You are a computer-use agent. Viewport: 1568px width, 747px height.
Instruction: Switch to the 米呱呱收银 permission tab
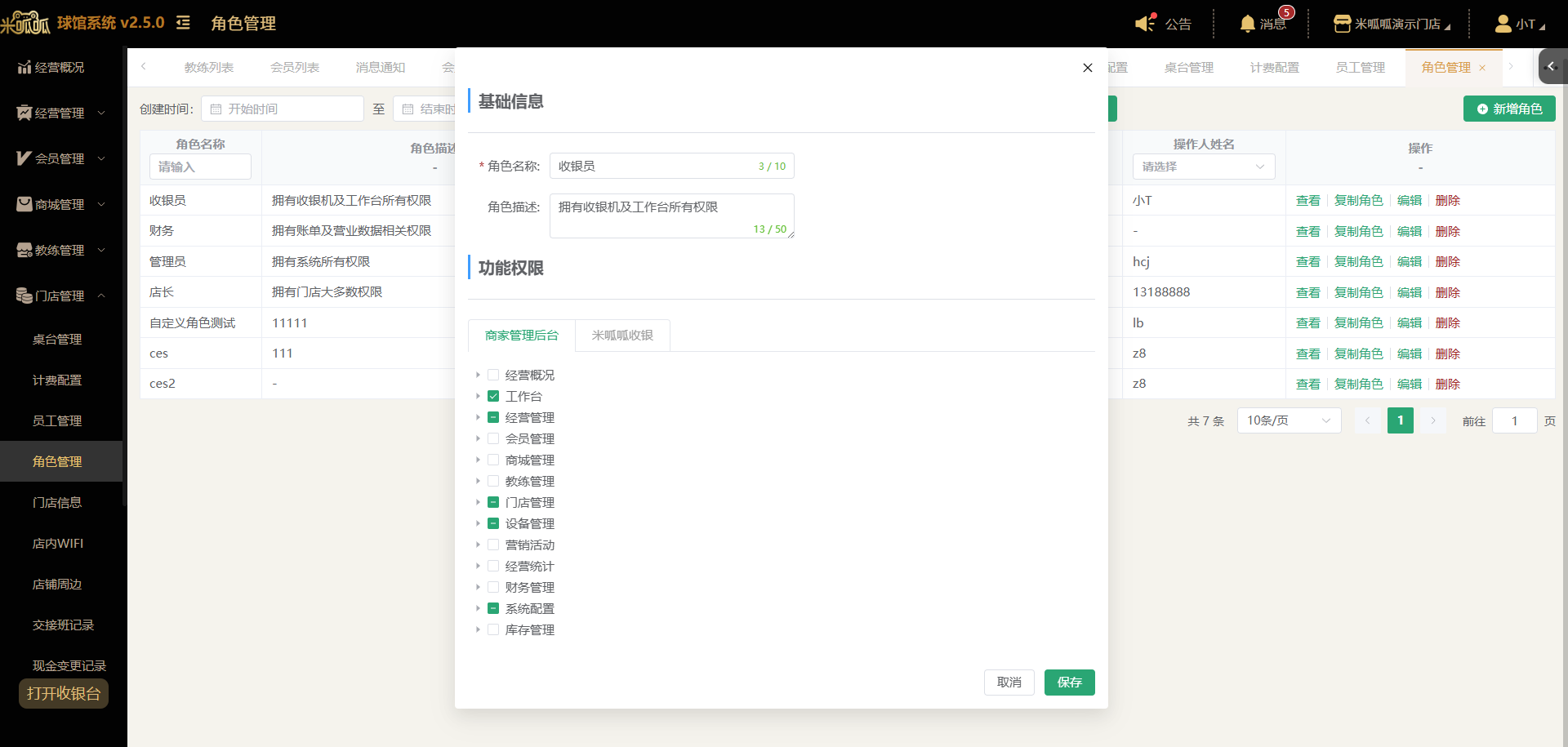coord(622,336)
